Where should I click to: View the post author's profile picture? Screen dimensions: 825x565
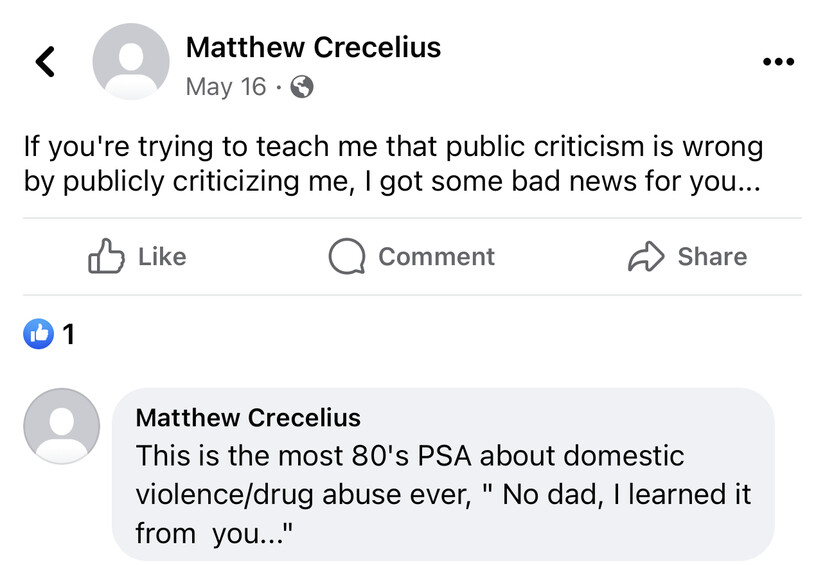130,62
